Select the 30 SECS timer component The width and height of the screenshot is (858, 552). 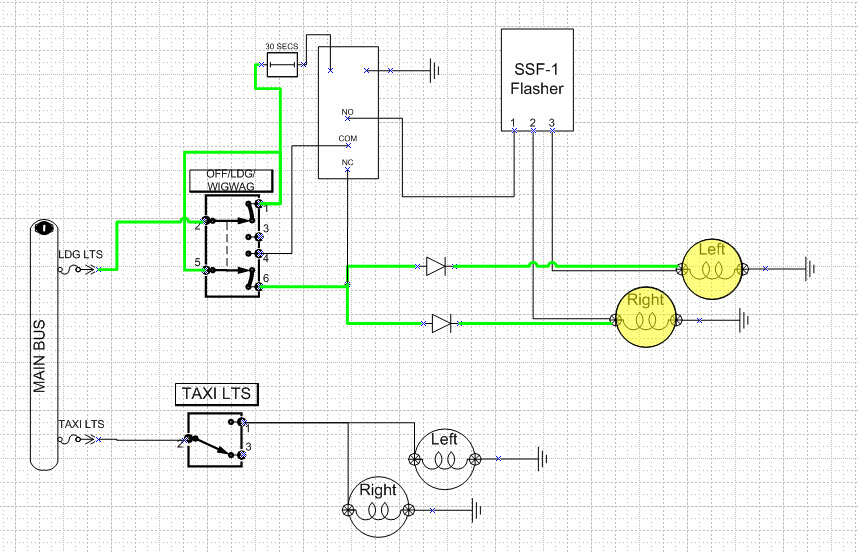[x=280, y=67]
